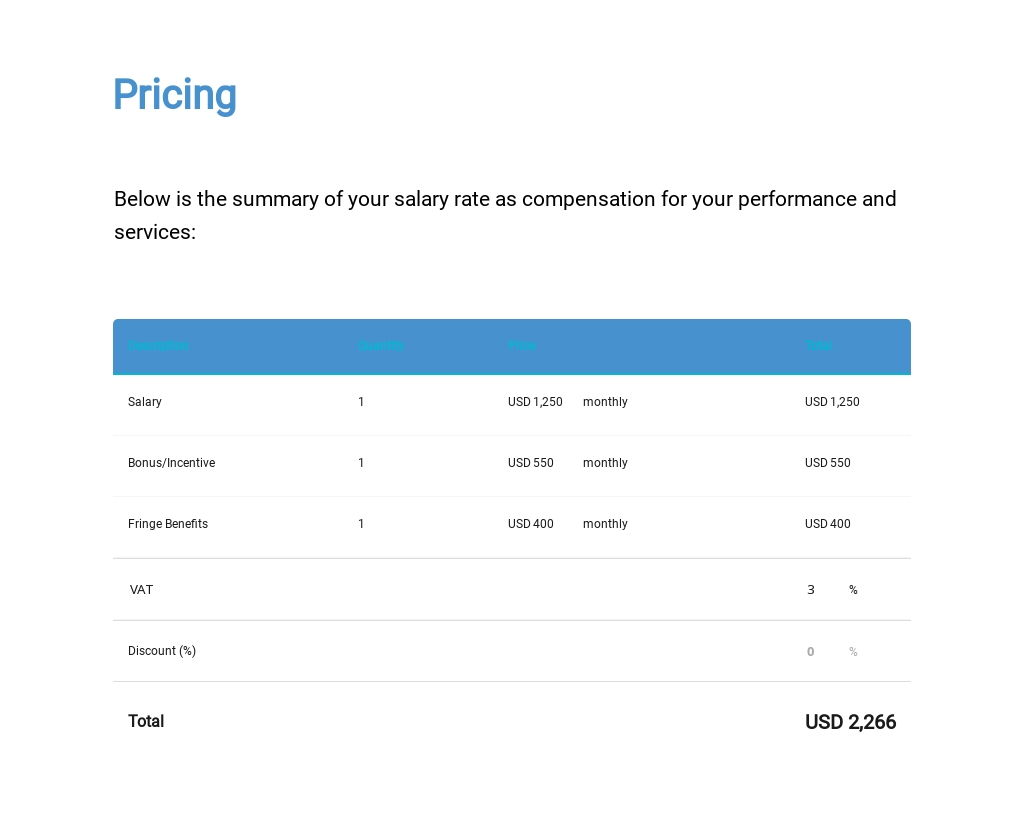Viewport: 1024px width, 834px height.
Task: Open the Bonus/Incentive monthly period
Action: pos(605,463)
